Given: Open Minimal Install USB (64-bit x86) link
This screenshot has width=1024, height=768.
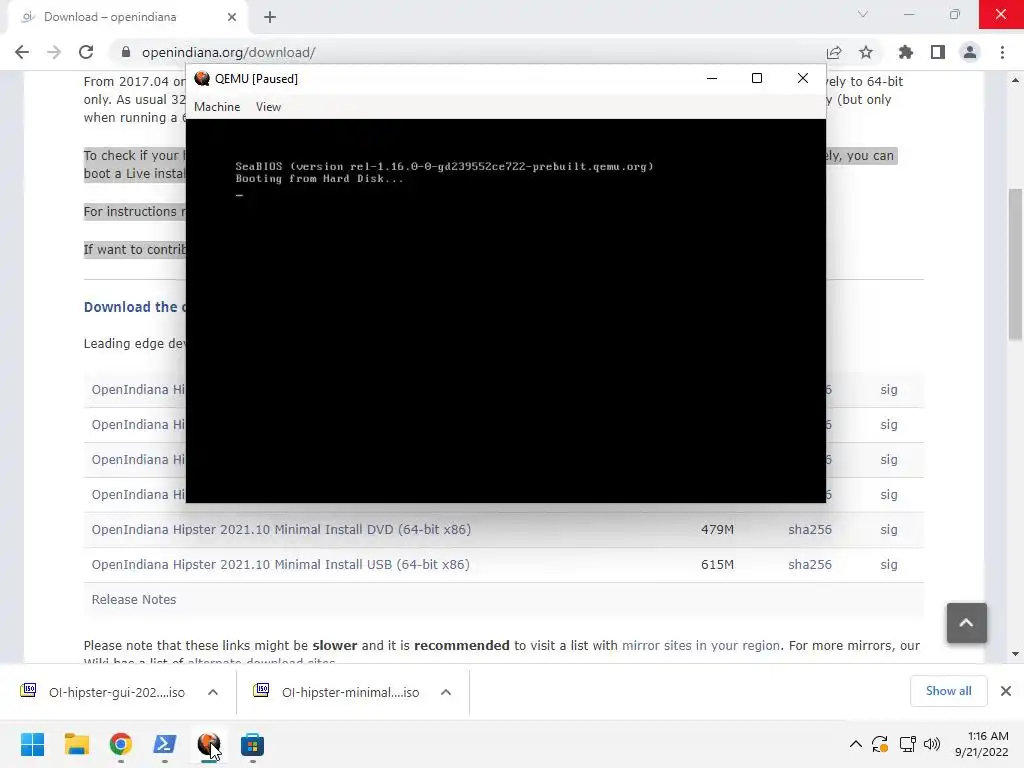Looking at the screenshot, I should [280, 565].
